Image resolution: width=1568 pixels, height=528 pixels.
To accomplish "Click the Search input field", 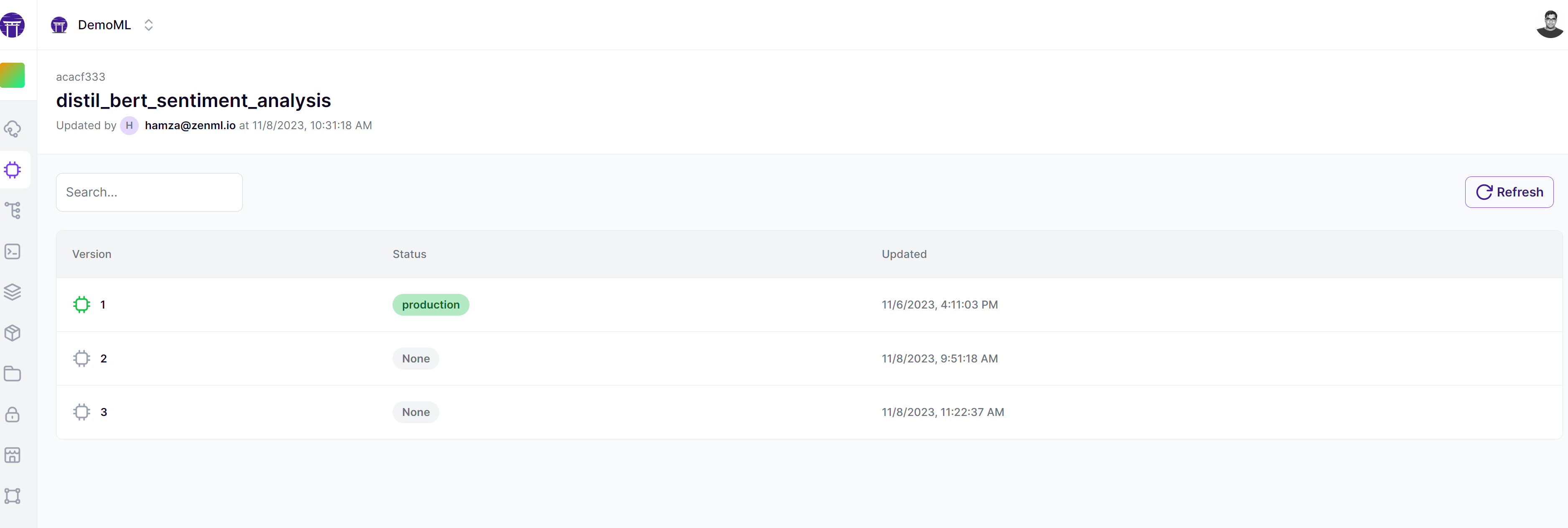I will [149, 192].
